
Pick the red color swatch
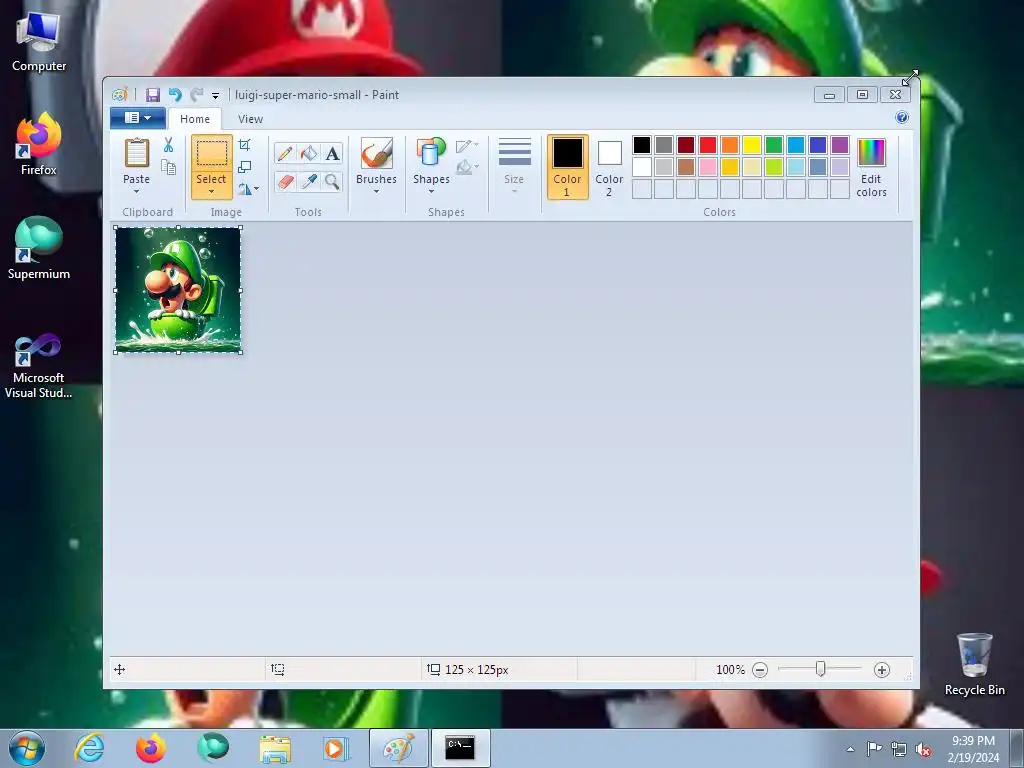coord(708,145)
